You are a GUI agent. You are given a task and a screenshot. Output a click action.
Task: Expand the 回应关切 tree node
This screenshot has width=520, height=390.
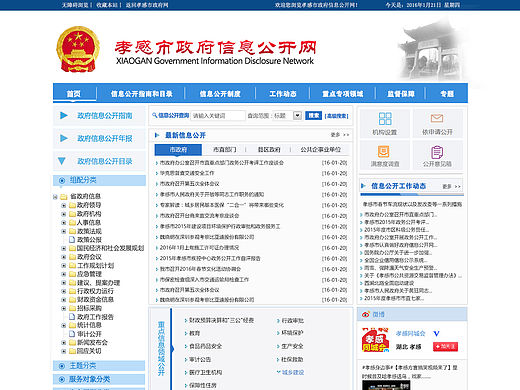point(64,351)
